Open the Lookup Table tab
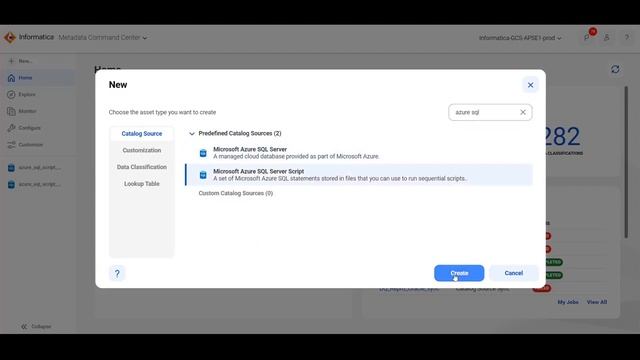Image resolution: width=640 pixels, height=360 pixels. coord(142,184)
